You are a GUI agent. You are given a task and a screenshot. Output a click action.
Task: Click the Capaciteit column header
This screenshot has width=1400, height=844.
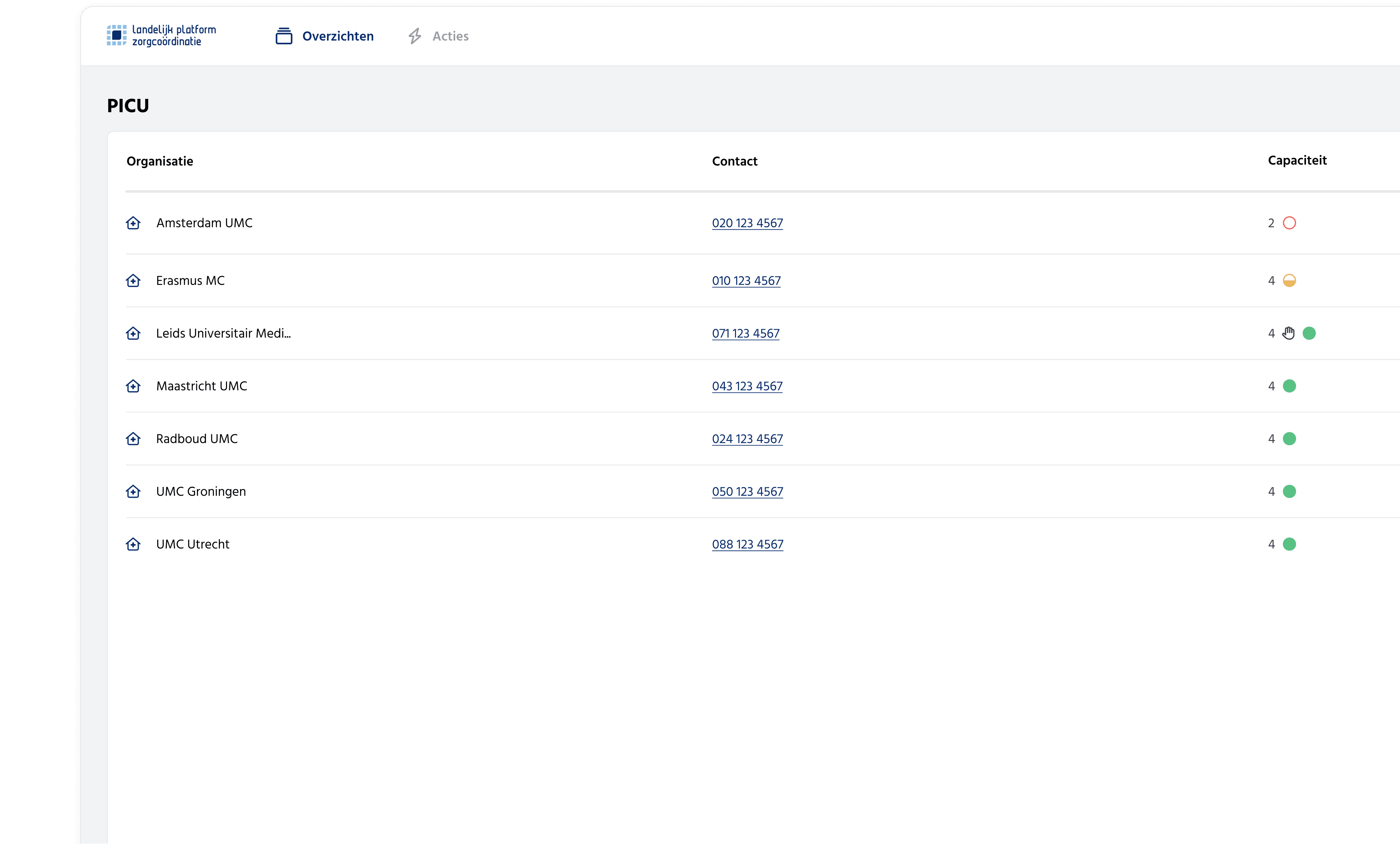(x=1297, y=160)
